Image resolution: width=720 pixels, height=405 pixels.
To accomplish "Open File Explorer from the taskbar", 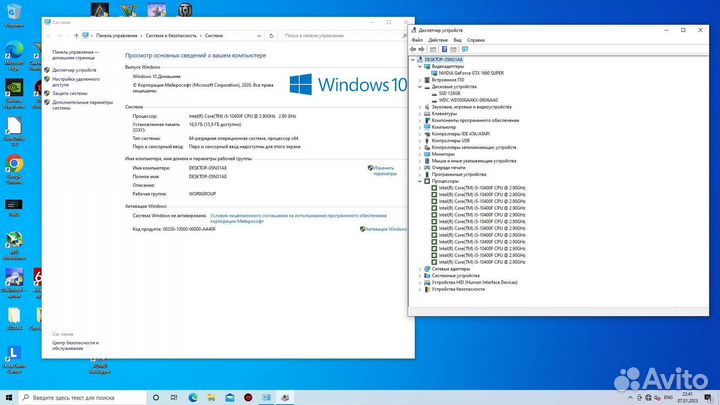I will tap(211, 397).
